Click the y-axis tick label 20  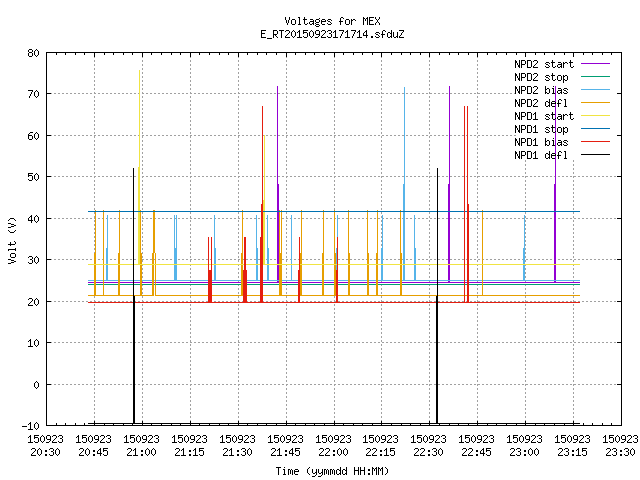tap(33, 302)
